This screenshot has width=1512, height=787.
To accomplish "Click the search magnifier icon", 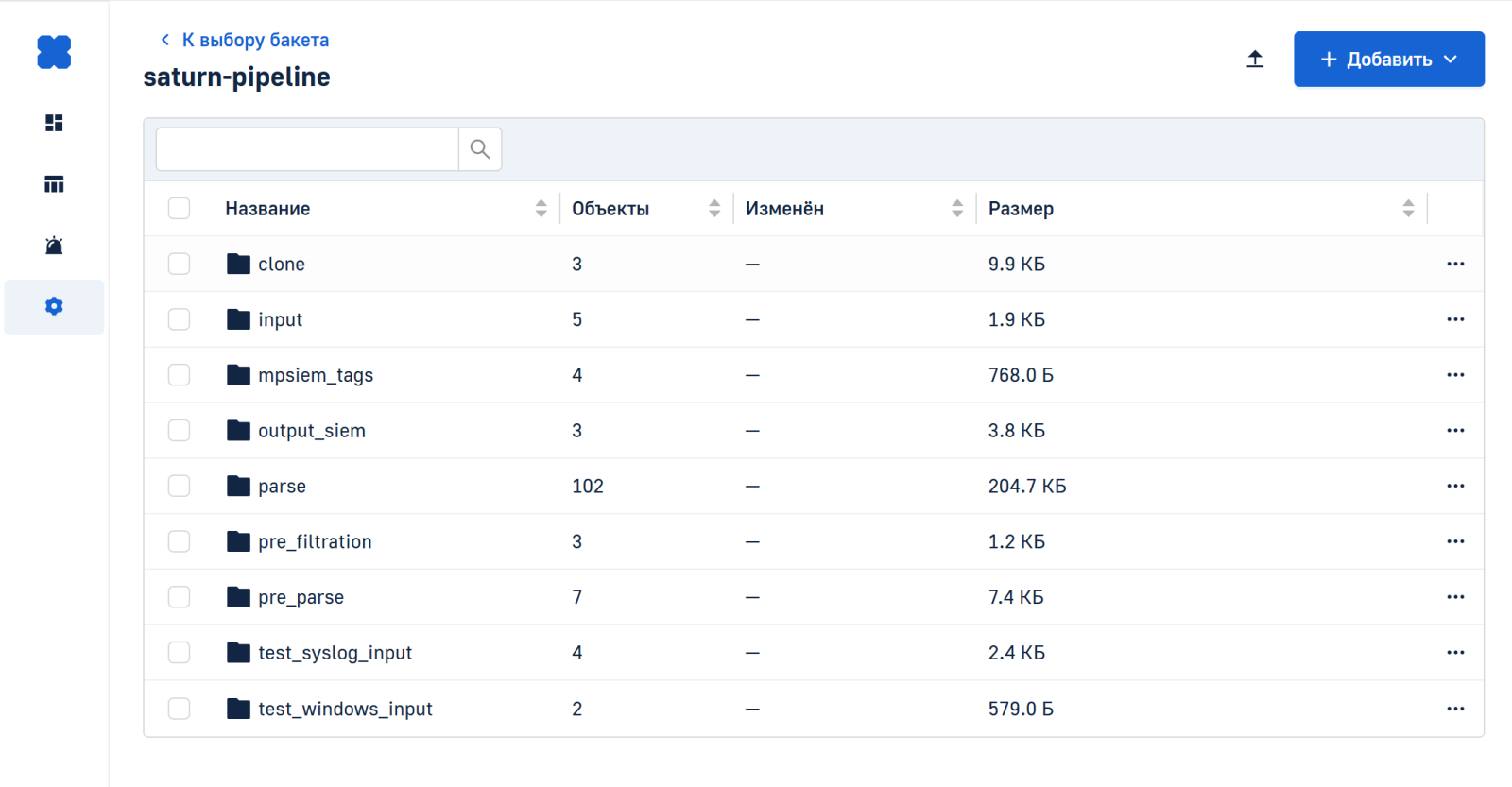I will pos(480,149).
